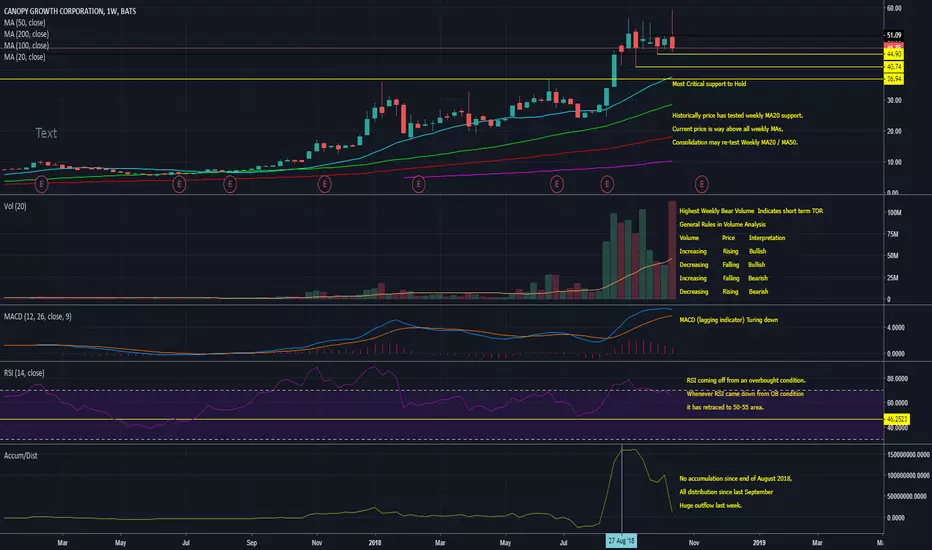
Task: Click the 'Most Critical support to Hold' note
Action: (x=709, y=84)
